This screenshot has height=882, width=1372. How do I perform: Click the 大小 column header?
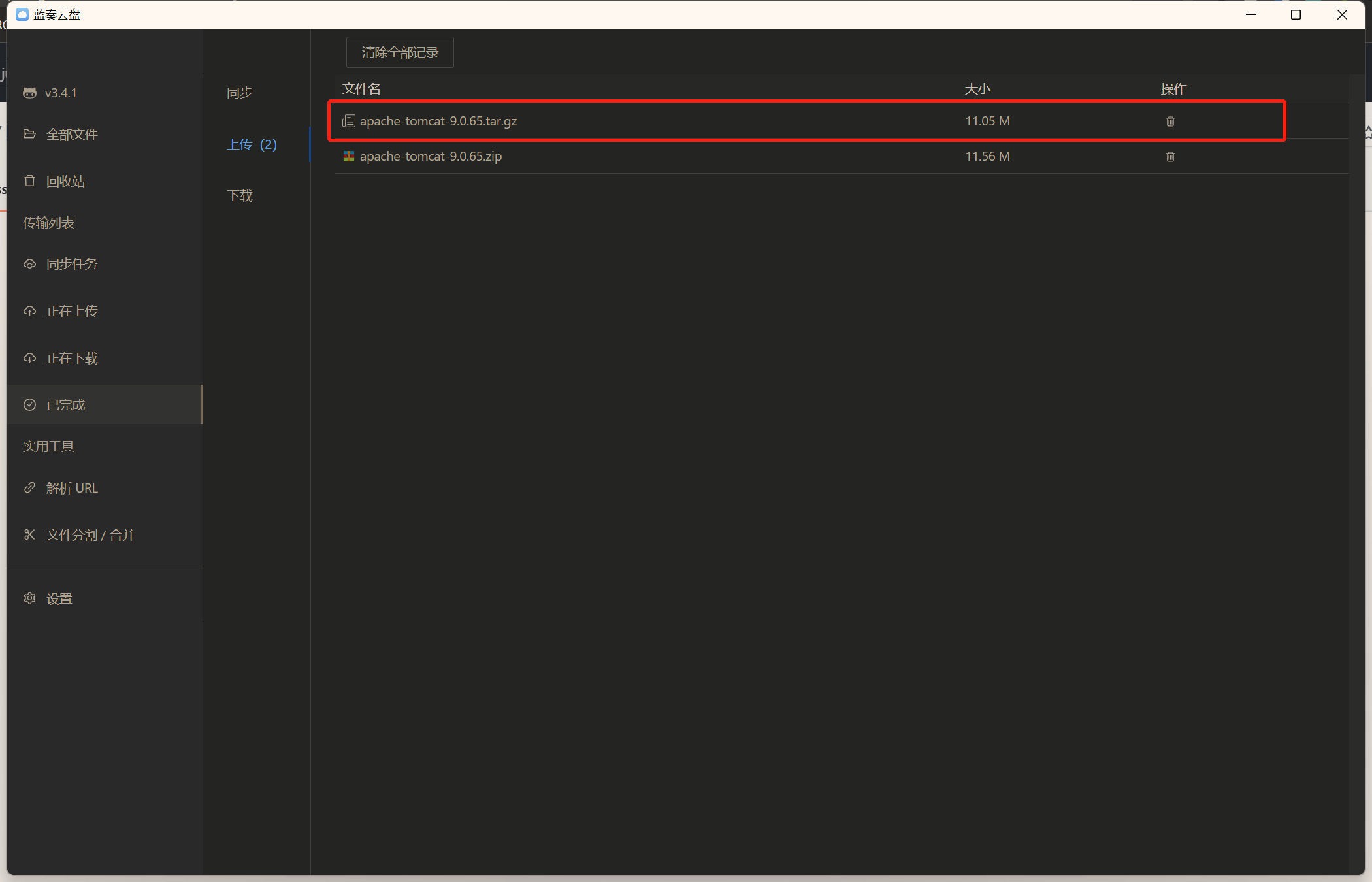pyautogui.click(x=977, y=88)
